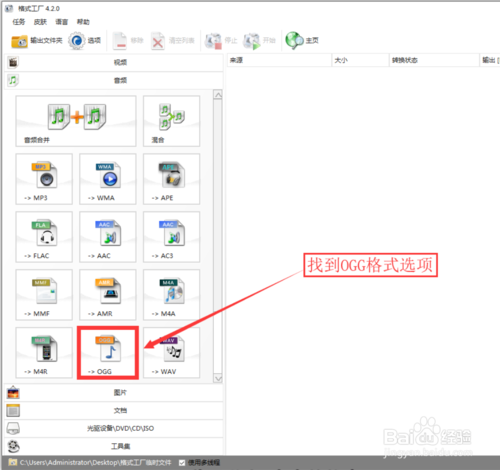Image resolution: width=500 pixels, height=470 pixels.
Task: Choose the -> WMA conversion icon
Action: pyautogui.click(x=108, y=179)
